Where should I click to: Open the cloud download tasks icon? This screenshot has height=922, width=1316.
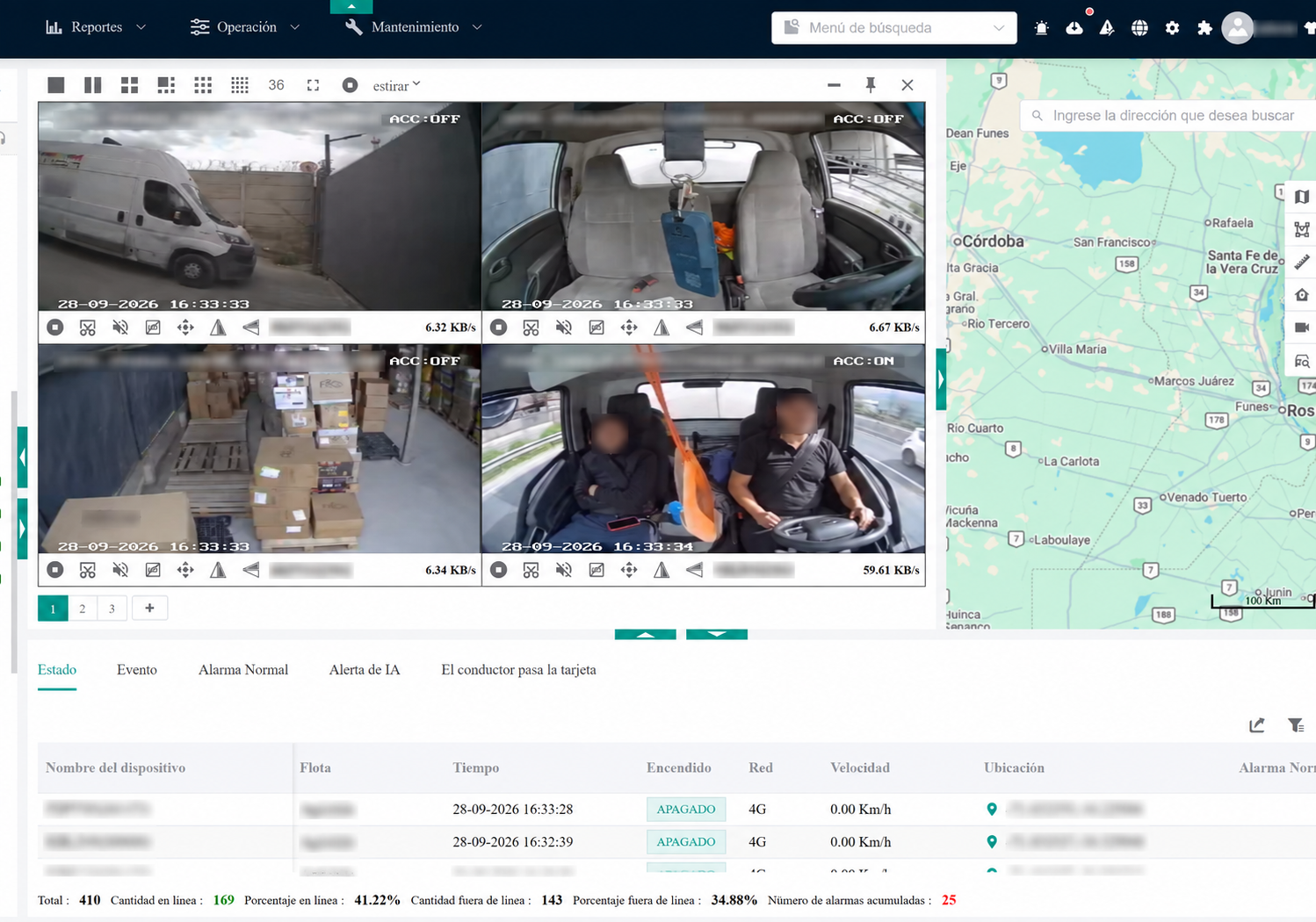tap(1074, 28)
